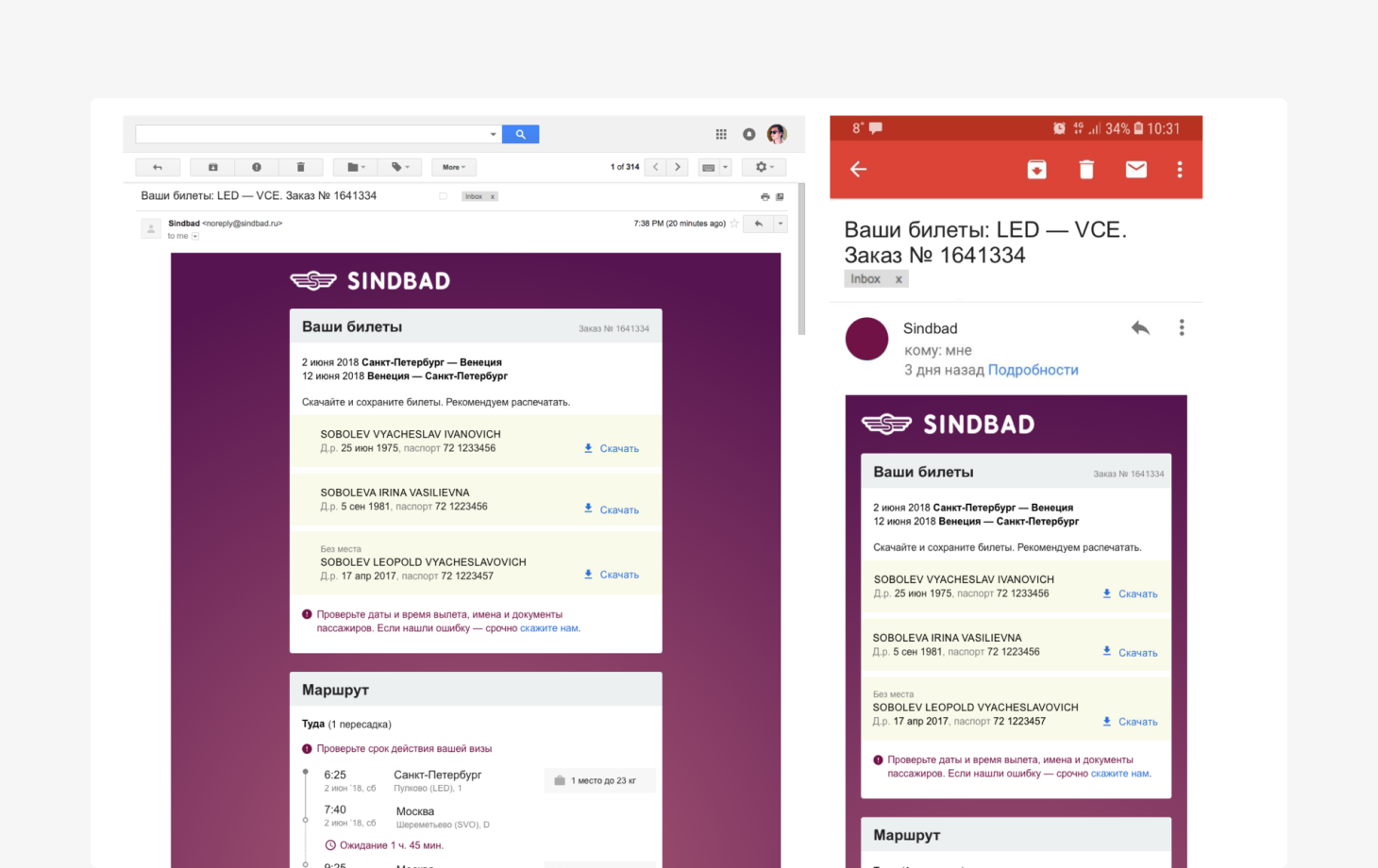Mark as unread using the mobile envelope icon
The image size is (1378, 868).
pos(1136,169)
